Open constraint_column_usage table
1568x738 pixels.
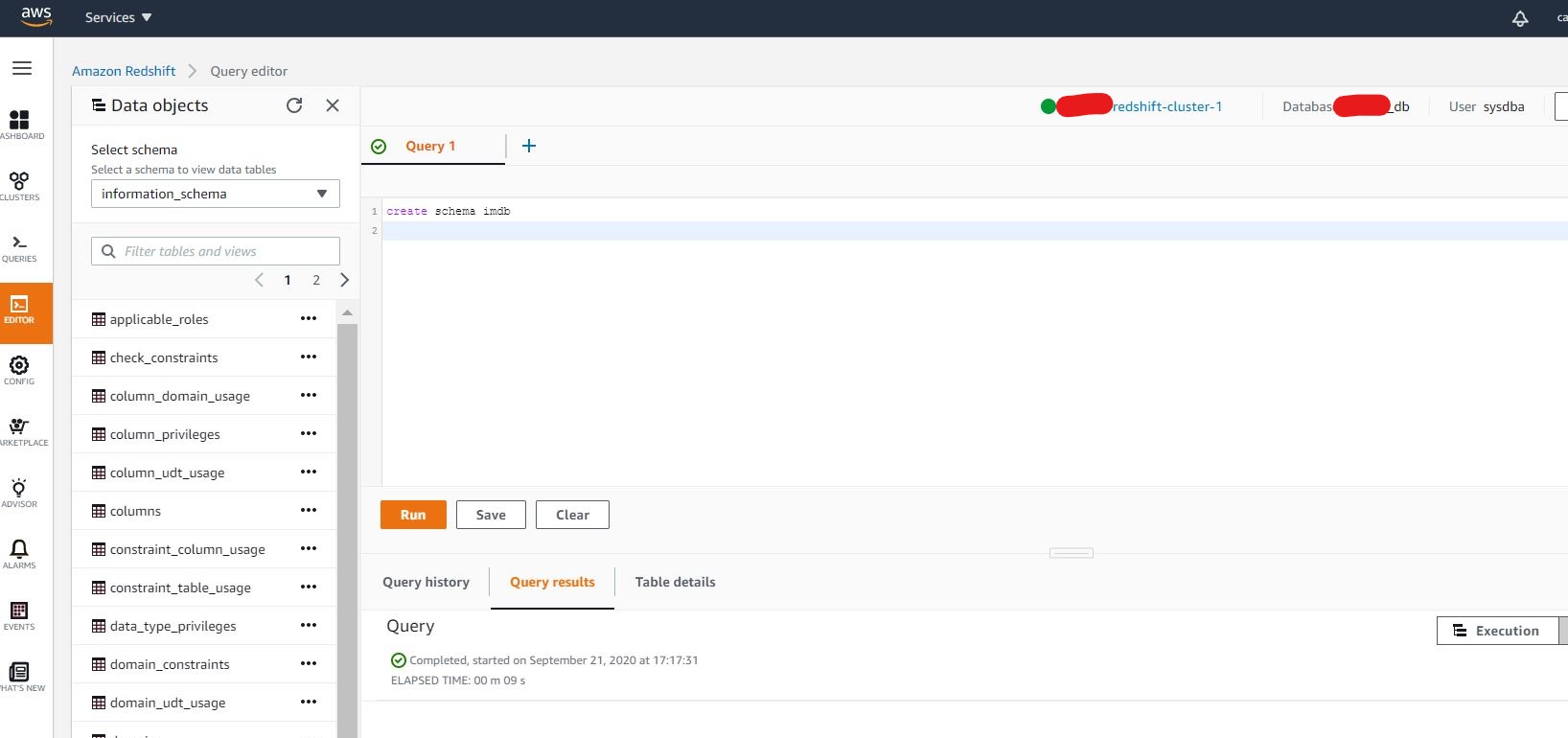click(188, 549)
